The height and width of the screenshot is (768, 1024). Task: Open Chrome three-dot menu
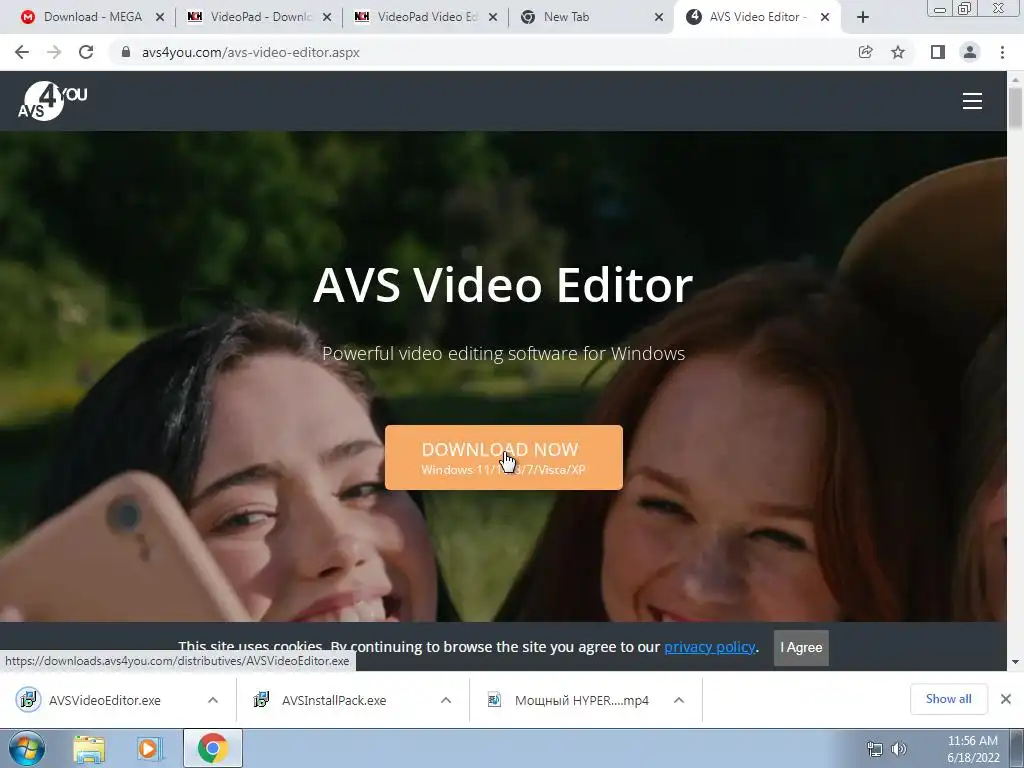click(1002, 52)
